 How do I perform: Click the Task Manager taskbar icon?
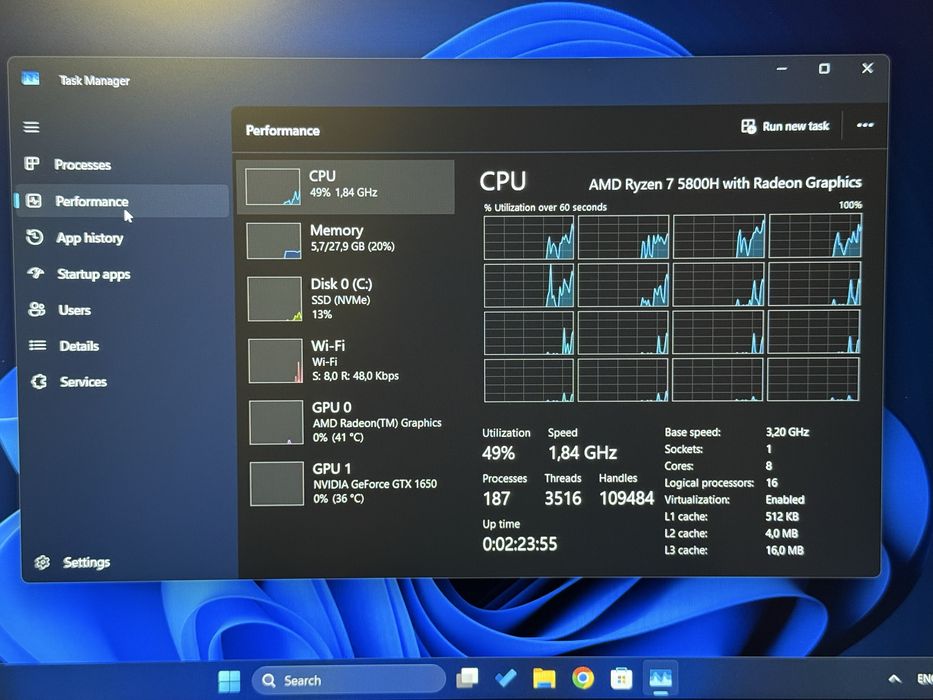[660, 678]
